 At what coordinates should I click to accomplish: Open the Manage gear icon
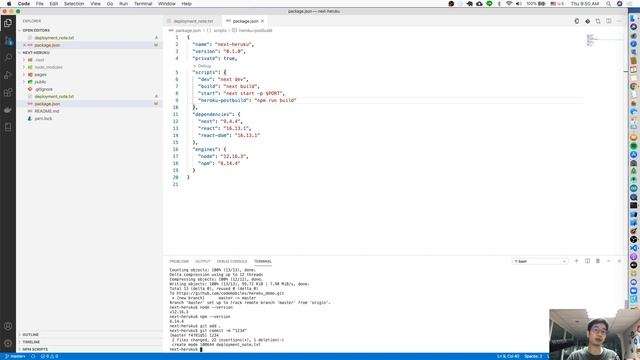[8, 343]
